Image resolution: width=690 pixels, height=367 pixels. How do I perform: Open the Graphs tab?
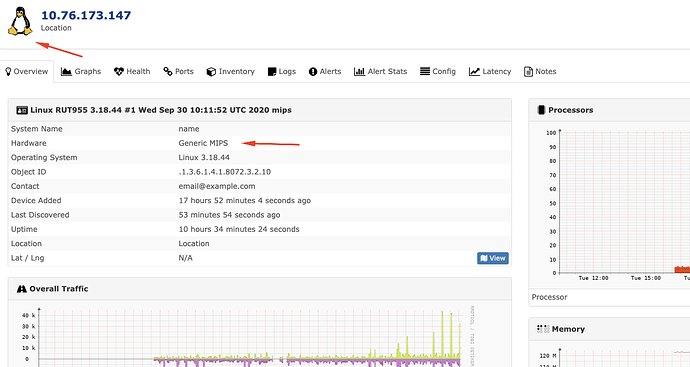81,71
